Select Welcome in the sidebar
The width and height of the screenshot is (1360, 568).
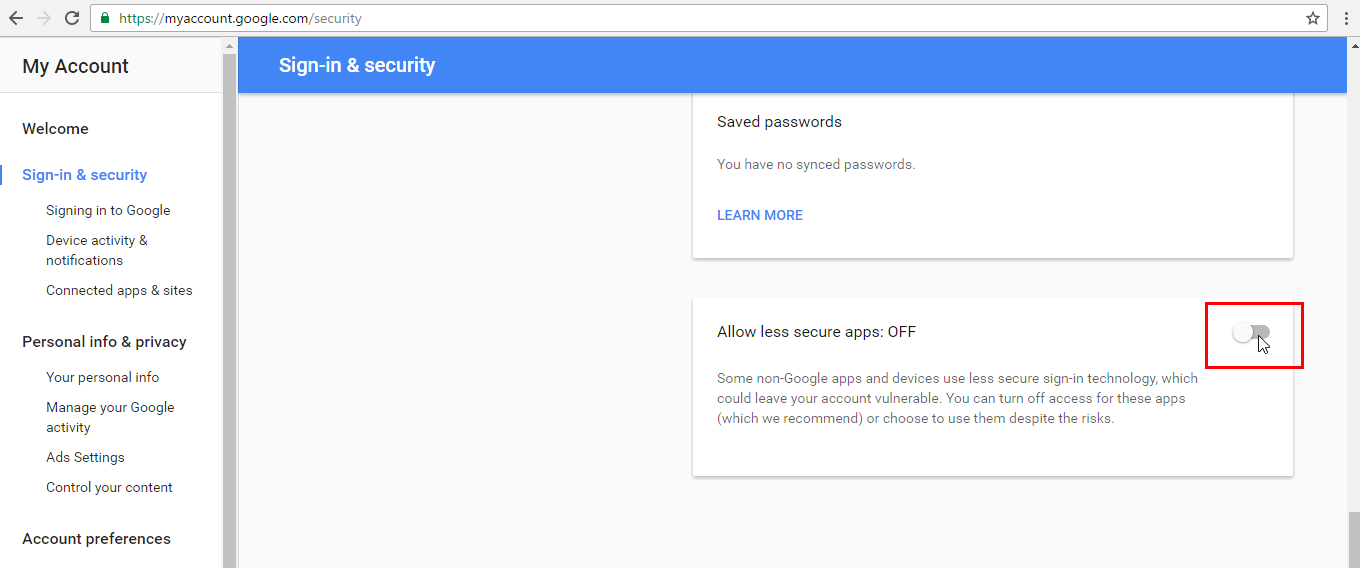pos(55,129)
